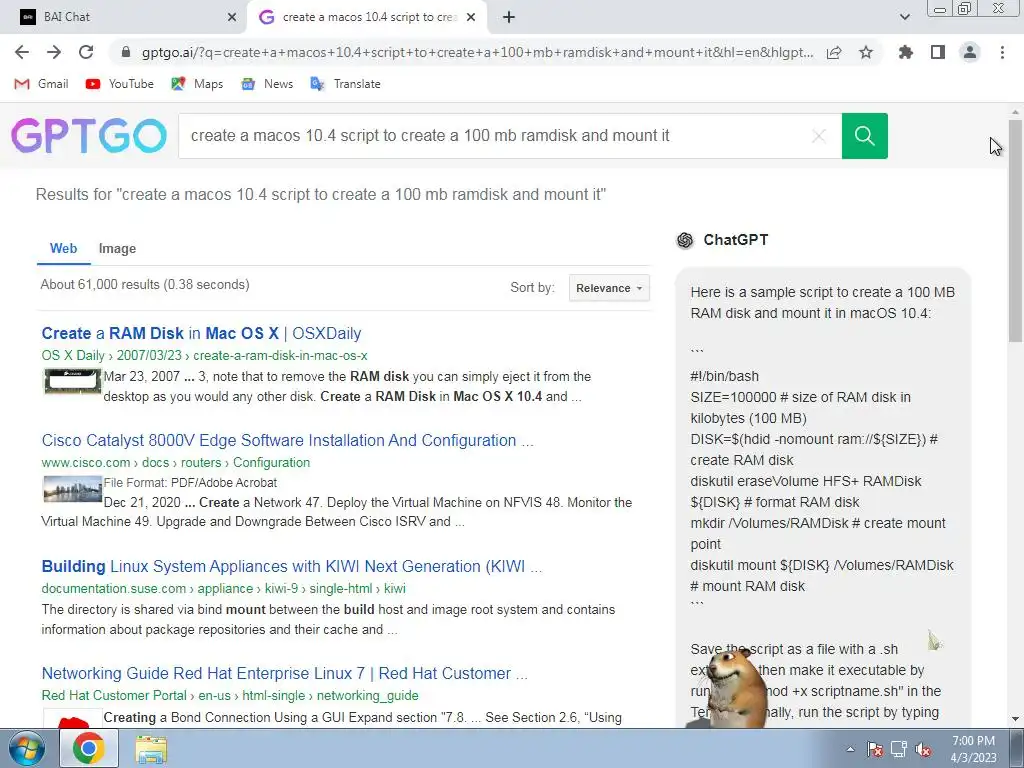Switch to the Image results tab
1024x768 pixels.
(118, 248)
